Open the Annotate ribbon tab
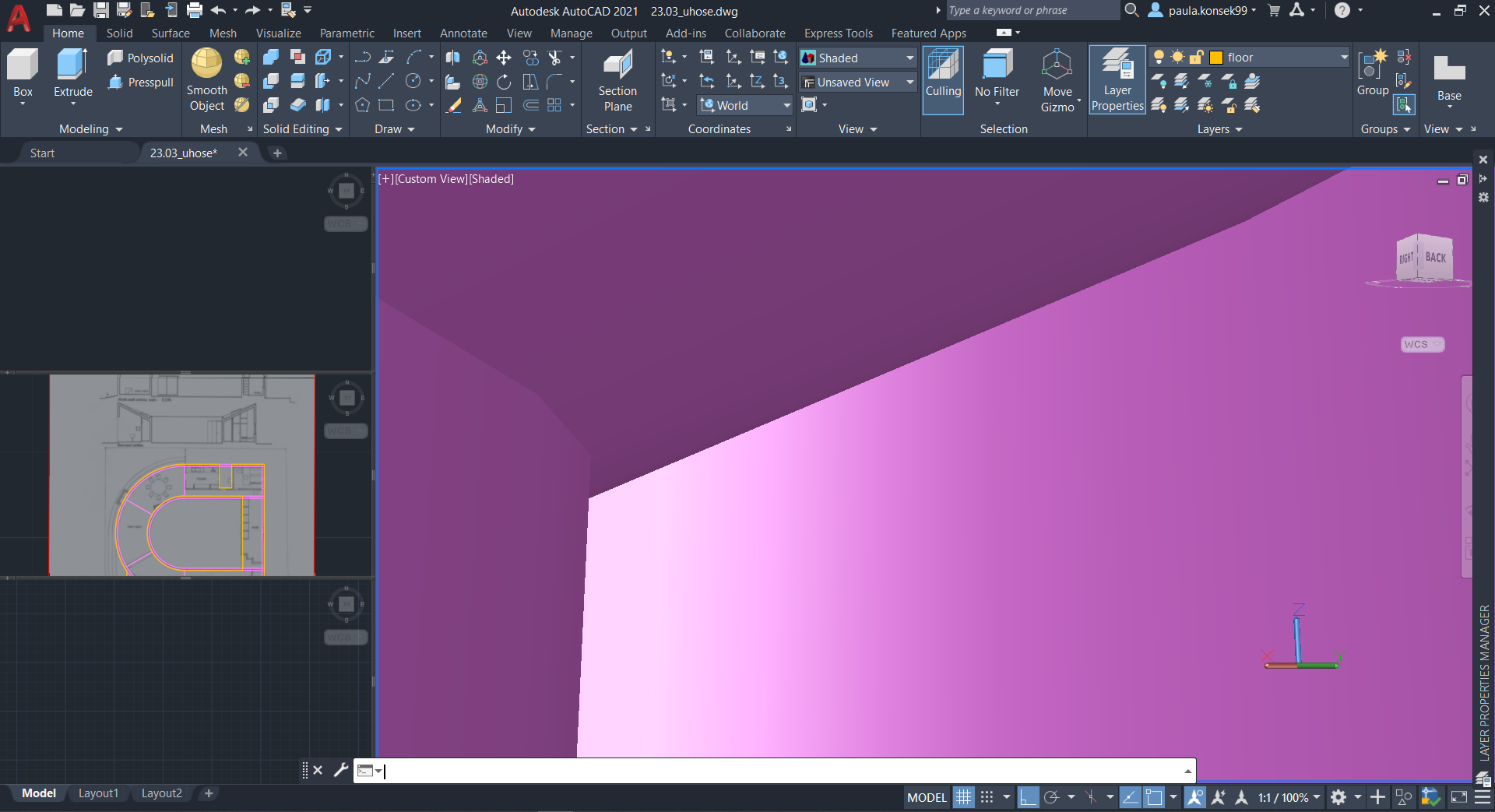Image resolution: width=1495 pixels, height=812 pixels. [x=463, y=33]
